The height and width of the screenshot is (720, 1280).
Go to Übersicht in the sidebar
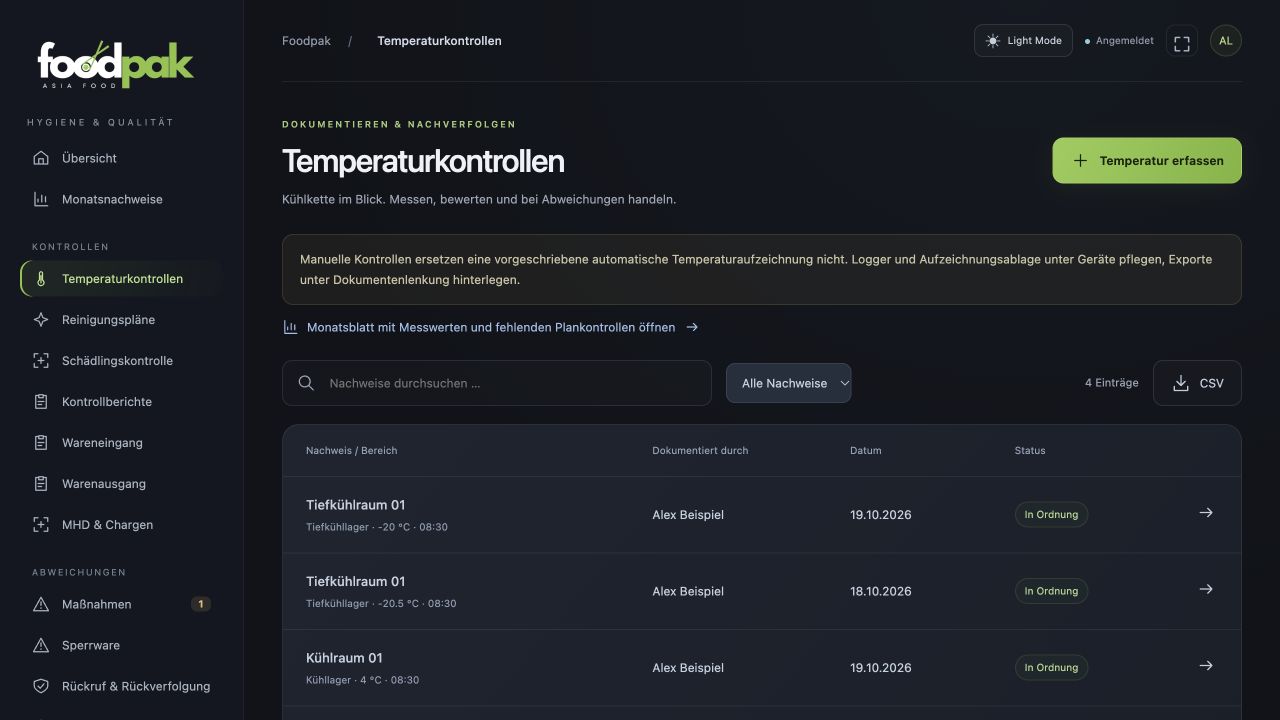121,158
